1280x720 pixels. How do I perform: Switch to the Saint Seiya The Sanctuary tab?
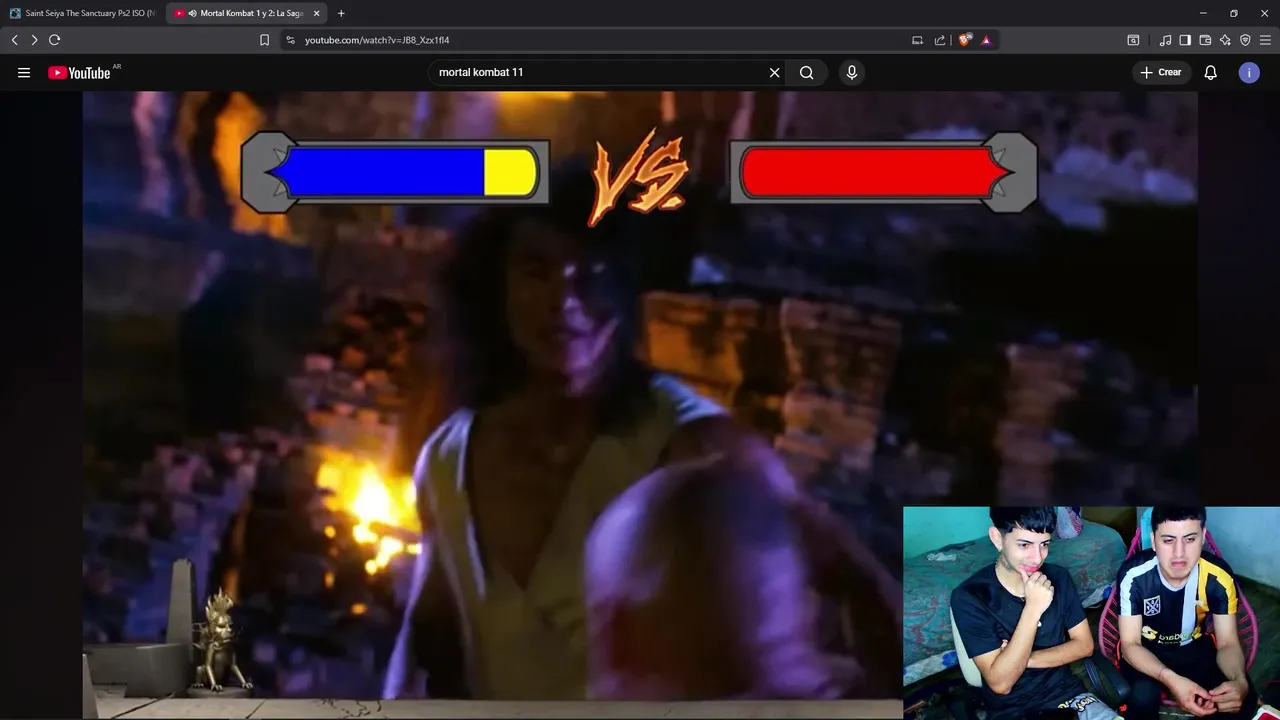coord(83,13)
